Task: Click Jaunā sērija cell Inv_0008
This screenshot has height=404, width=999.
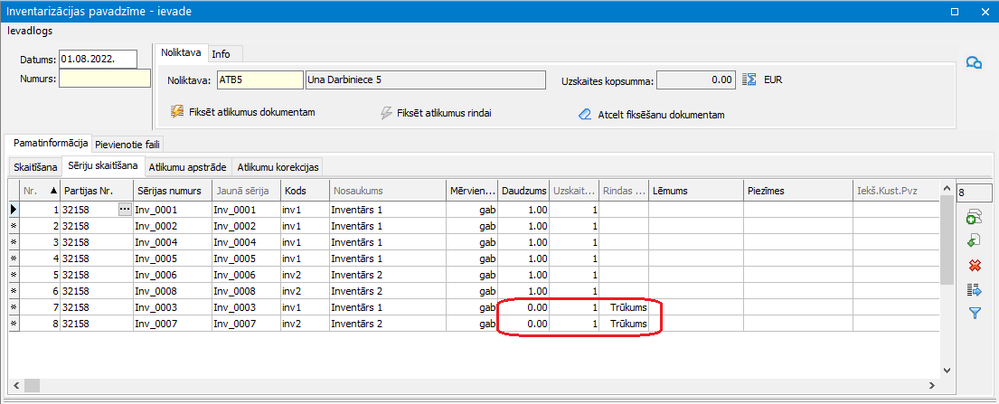Action: 247,291
